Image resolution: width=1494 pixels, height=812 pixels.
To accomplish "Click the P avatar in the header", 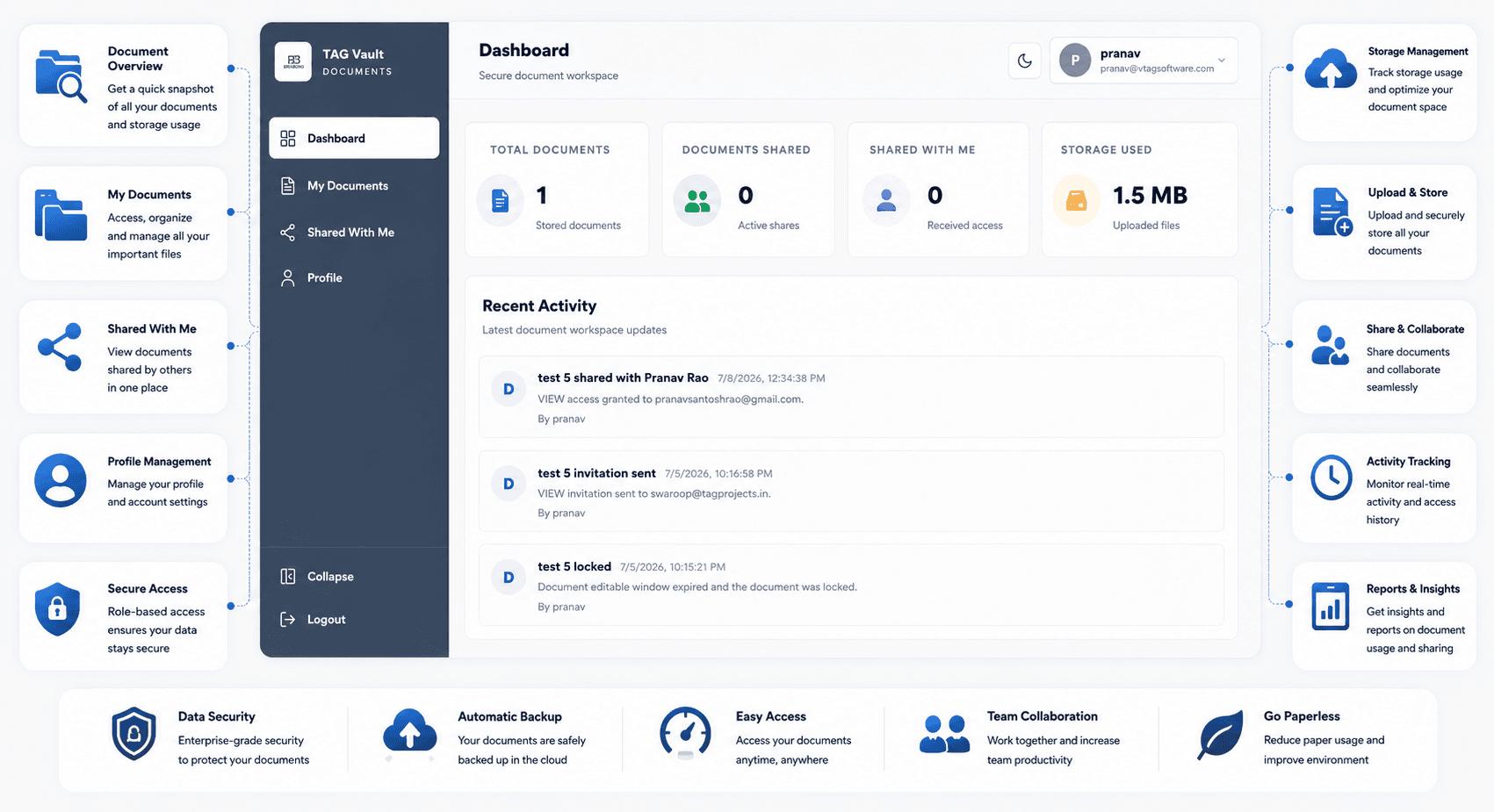I will coord(1075,61).
